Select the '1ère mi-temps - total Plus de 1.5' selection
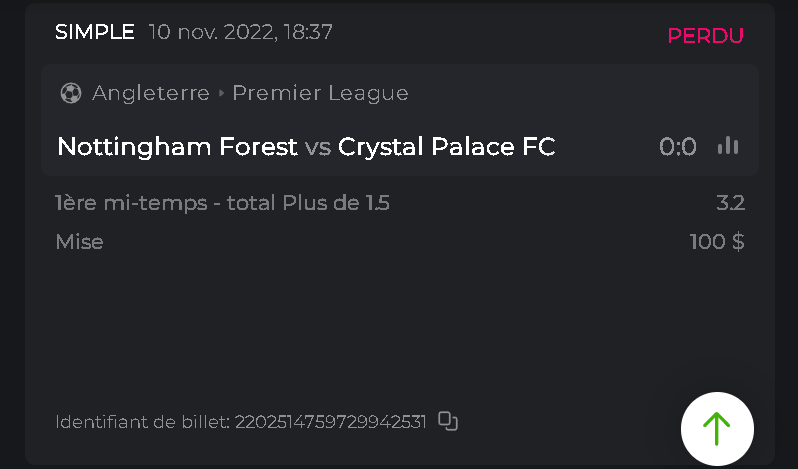 tap(222, 203)
